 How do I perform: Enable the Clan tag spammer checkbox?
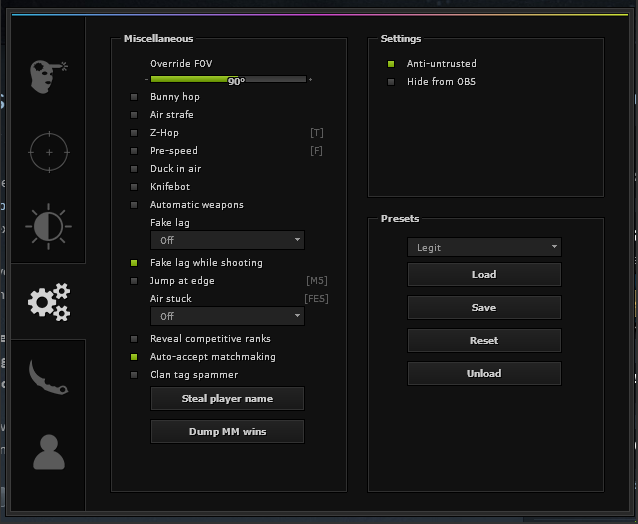tap(134, 375)
